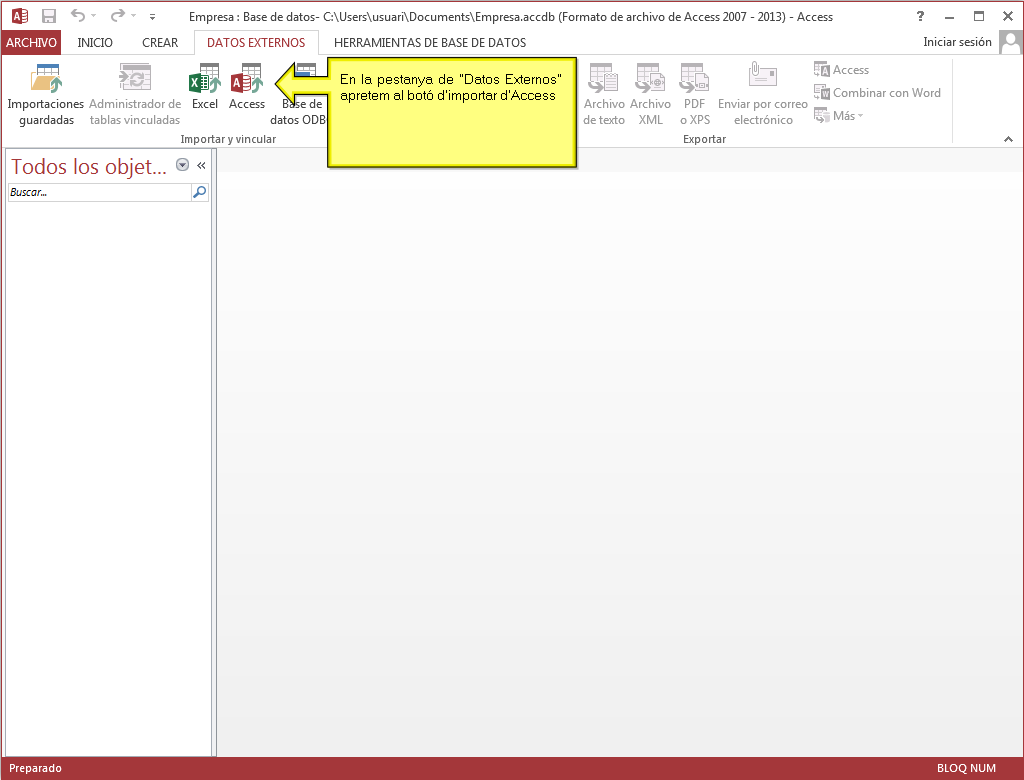This screenshot has height=780, width=1024.
Task: Select the DATOS EXTERNOS tab
Action: (x=256, y=42)
